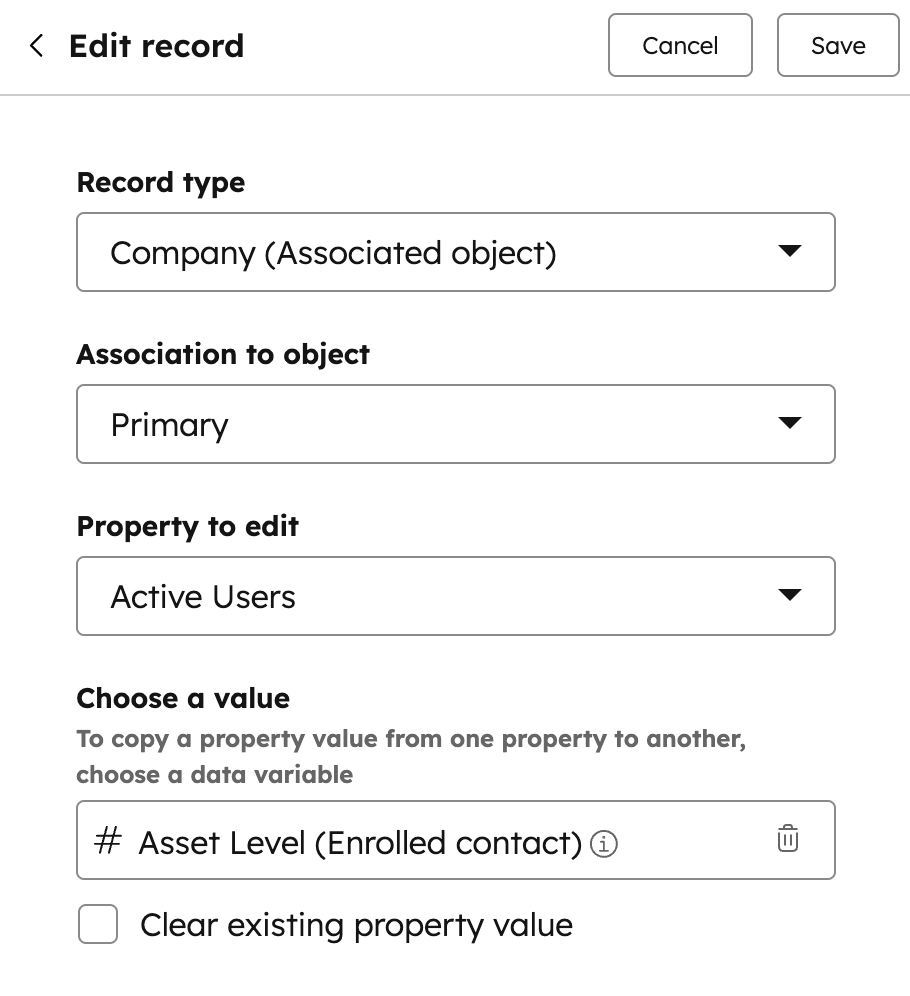Image resolution: width=910 pixels, height=996 pixels.
Task: Remove the selected data variable with trash icon
Action: [x=788, y=840]
